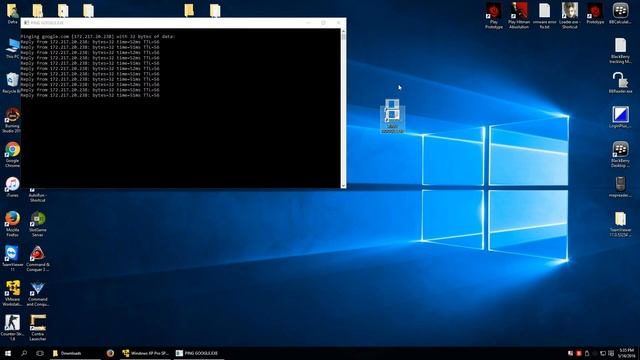
Task: Click the 'Pinging google.com' output line
Action: tap(98, 36)
